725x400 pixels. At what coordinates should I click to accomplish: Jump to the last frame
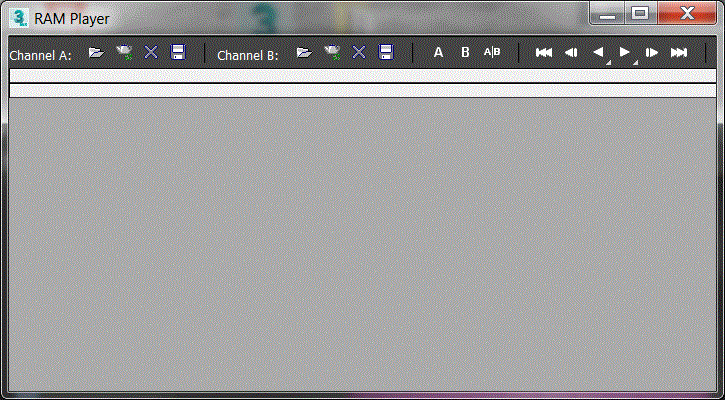[x=679, y=52]
